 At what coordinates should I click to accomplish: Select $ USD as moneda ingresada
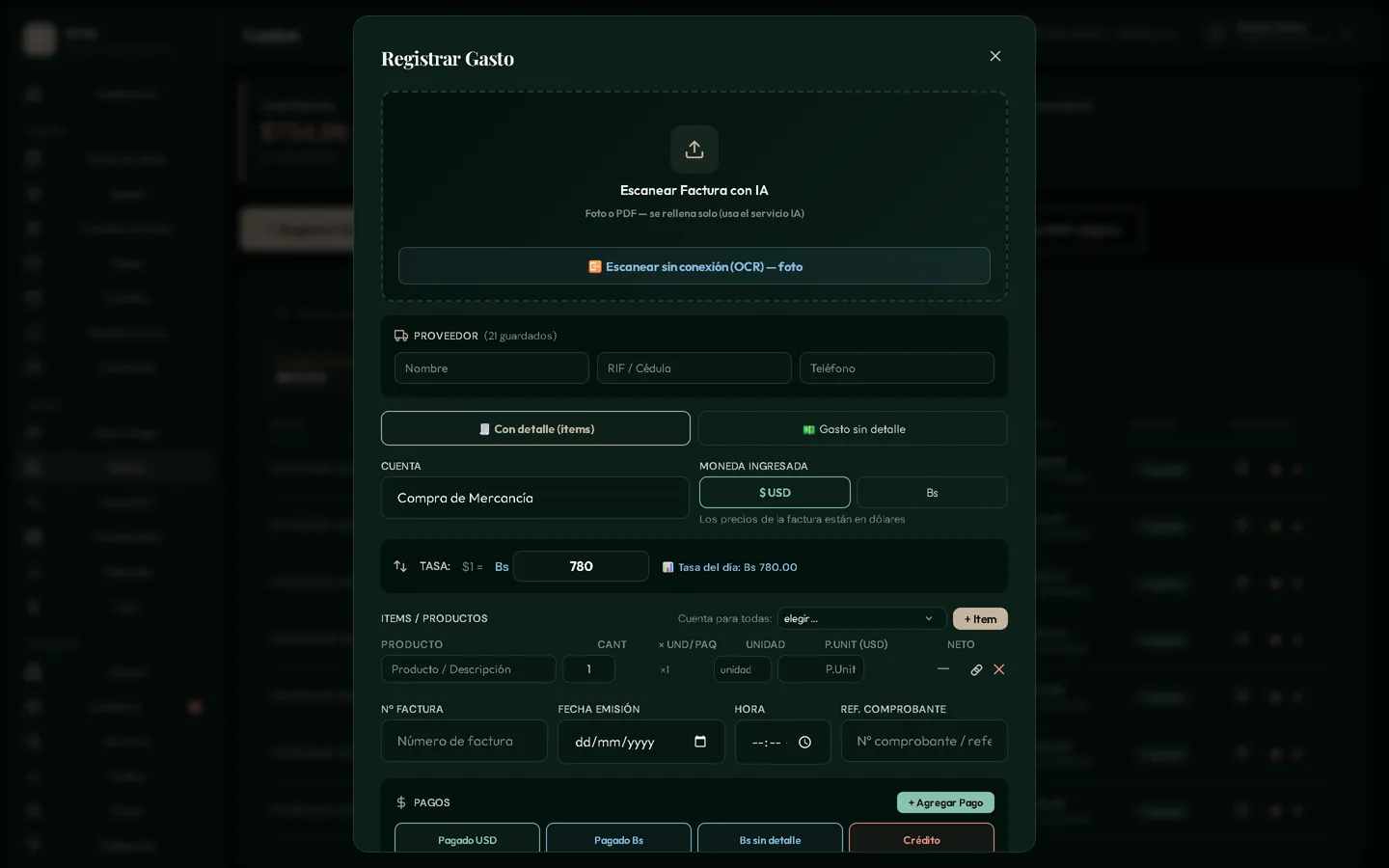point(775,492)
